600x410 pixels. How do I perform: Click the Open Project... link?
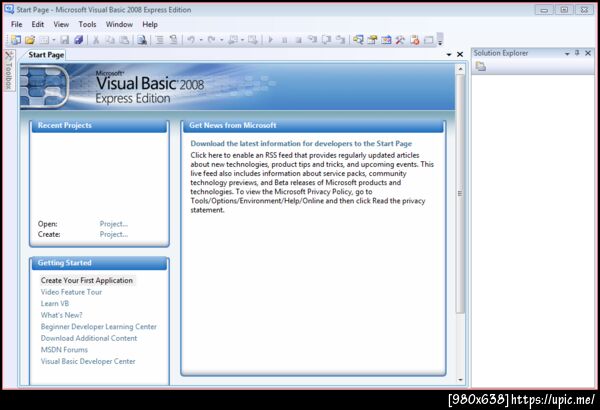pos(114,224)
